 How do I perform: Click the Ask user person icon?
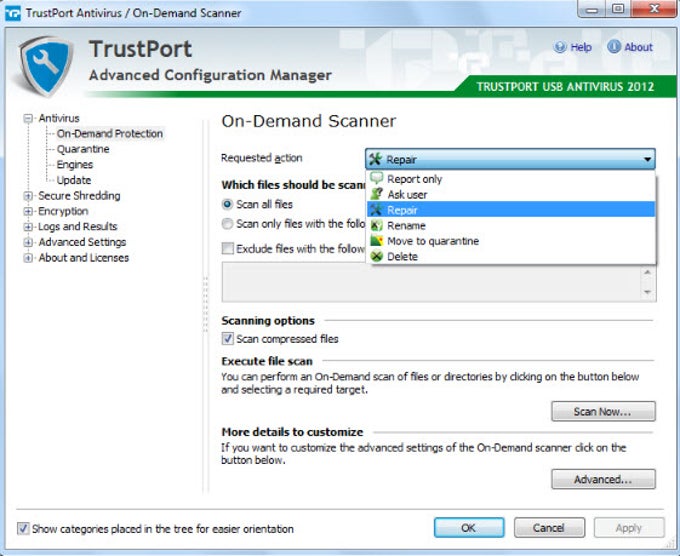(376, 194)
